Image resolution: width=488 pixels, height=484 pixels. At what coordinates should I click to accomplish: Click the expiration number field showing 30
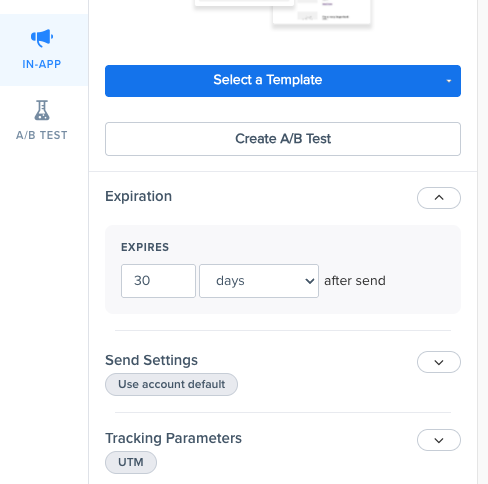158,281
